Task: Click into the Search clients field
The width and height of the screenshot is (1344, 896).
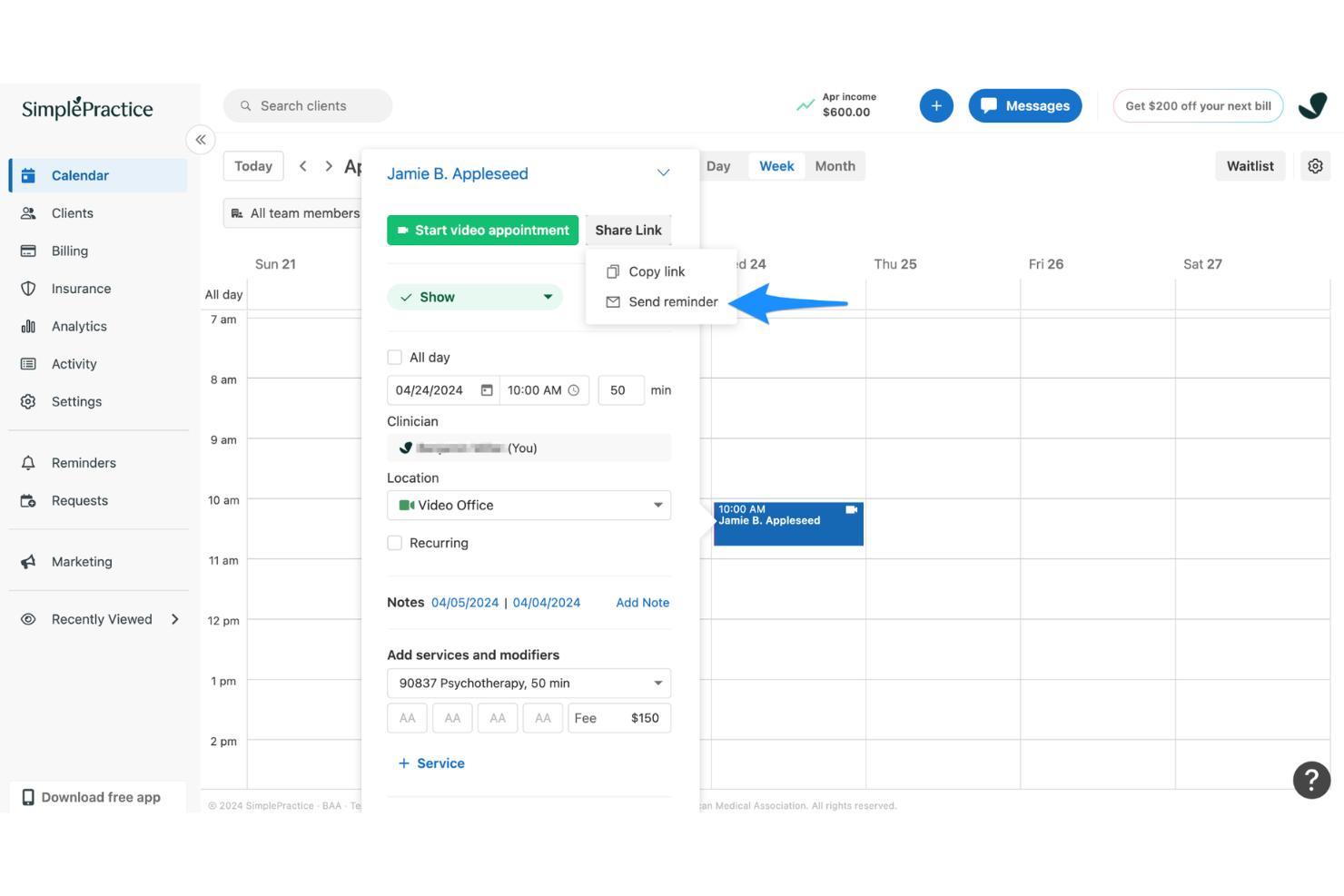Action: pos(308,106)
